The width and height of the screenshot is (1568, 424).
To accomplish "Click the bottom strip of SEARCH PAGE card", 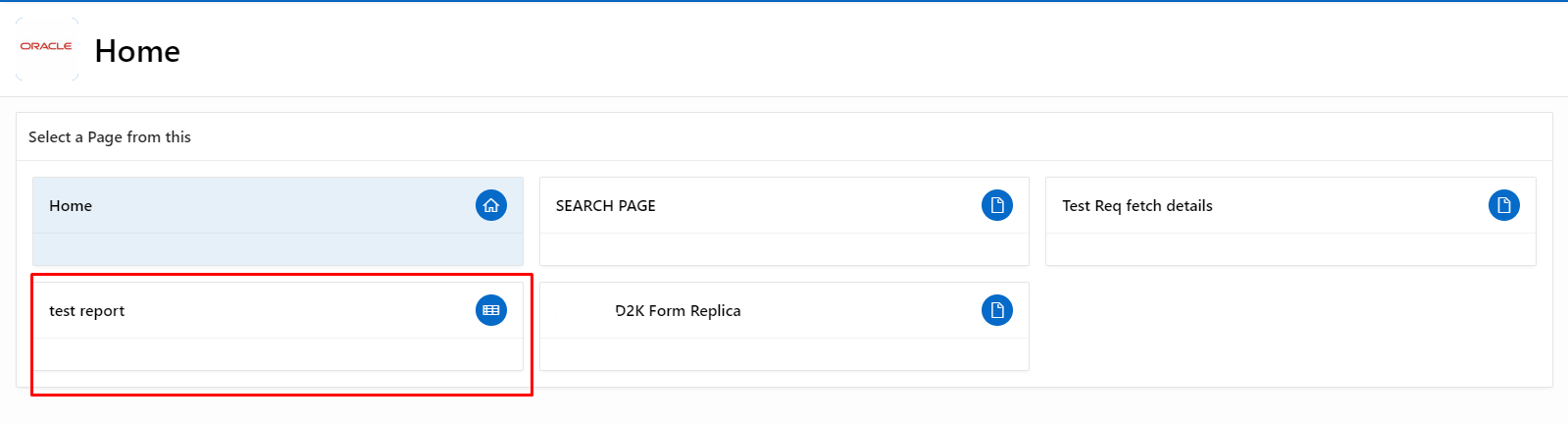I will pyautogui.click(x=784, y=249).
